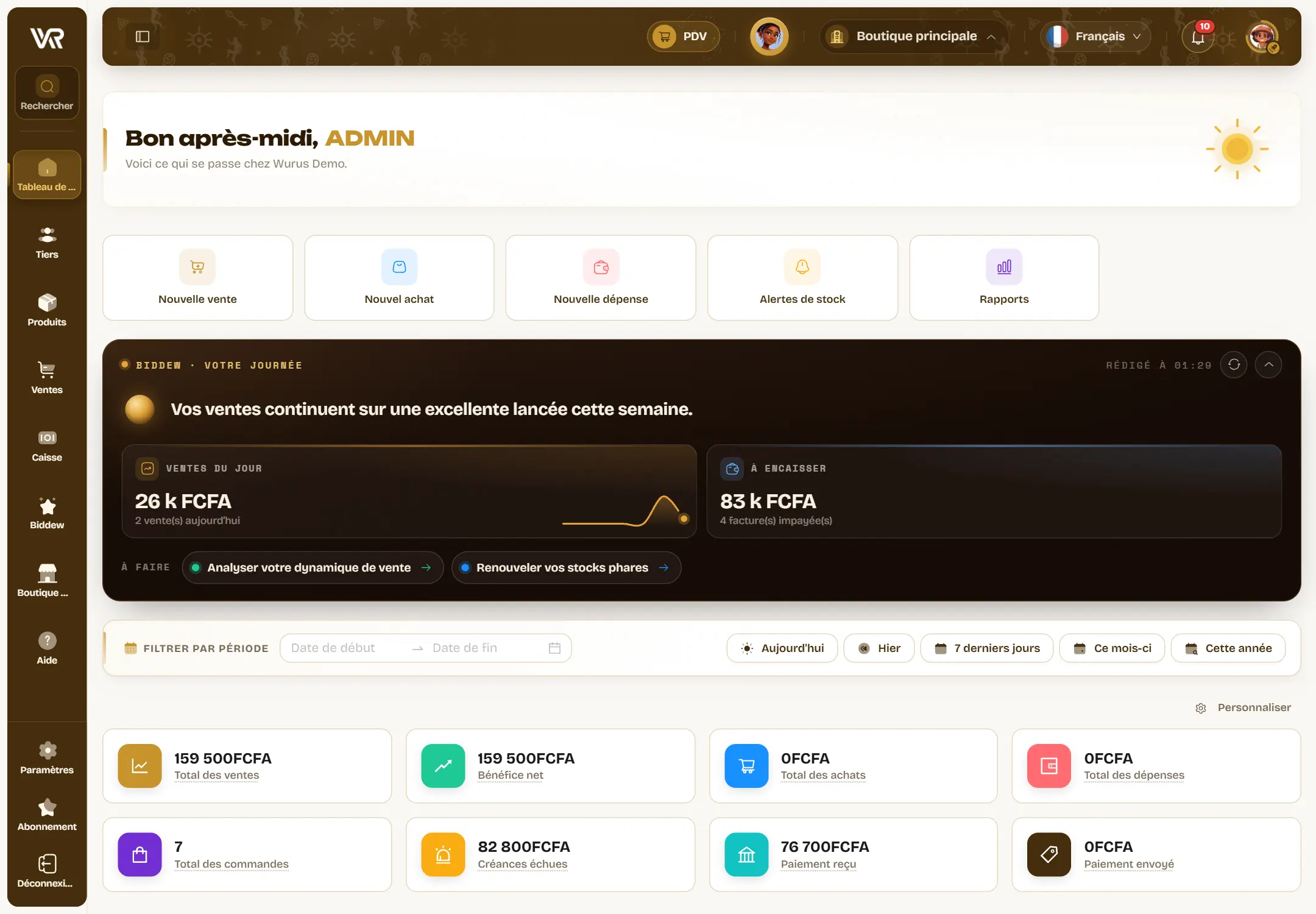Image resolution: width=1316 pixels, height=914 pixels.
Task: Click the 76 700FCFA value
Action: 825,846
